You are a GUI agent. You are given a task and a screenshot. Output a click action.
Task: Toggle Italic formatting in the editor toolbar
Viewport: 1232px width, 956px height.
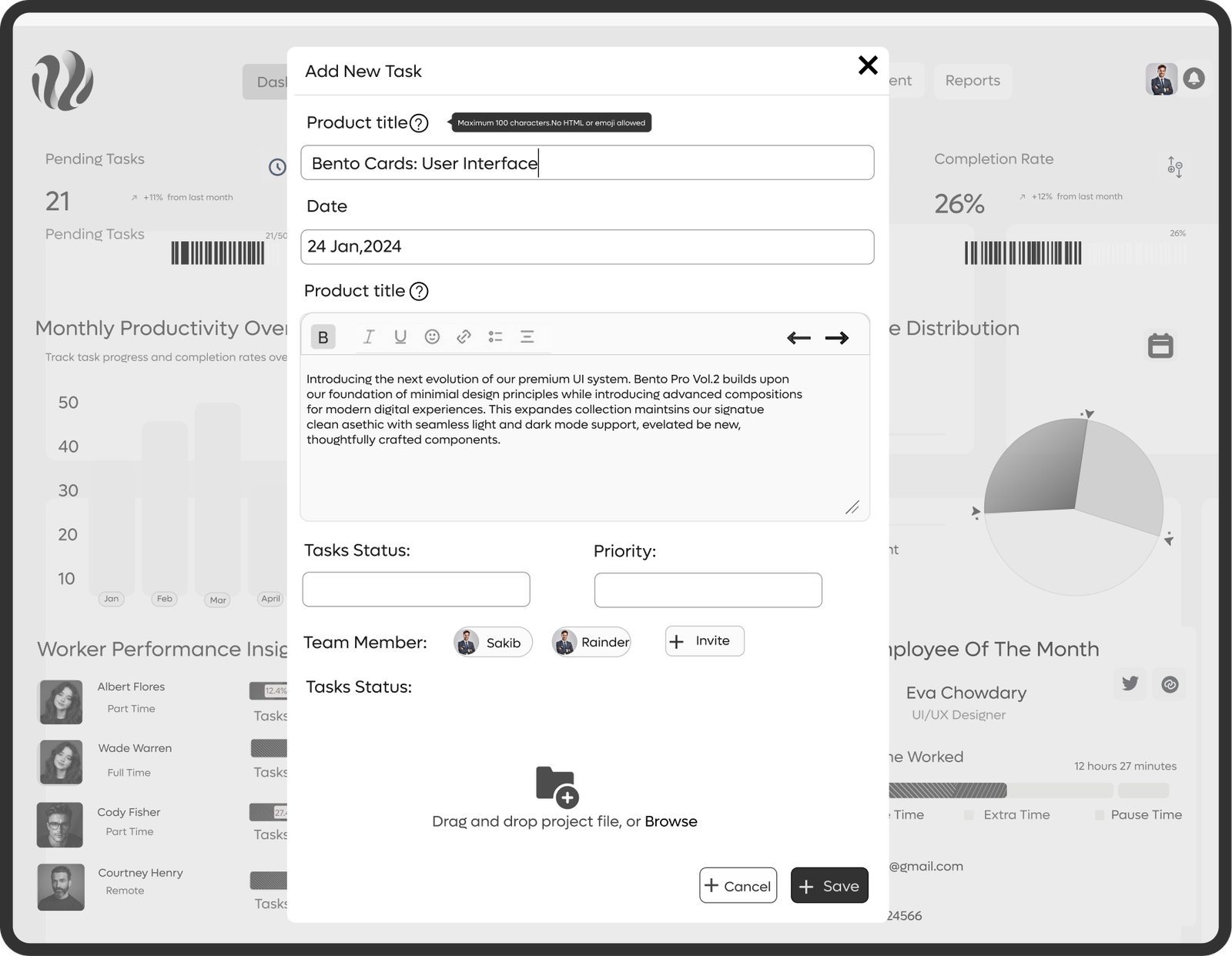point(369,337)
